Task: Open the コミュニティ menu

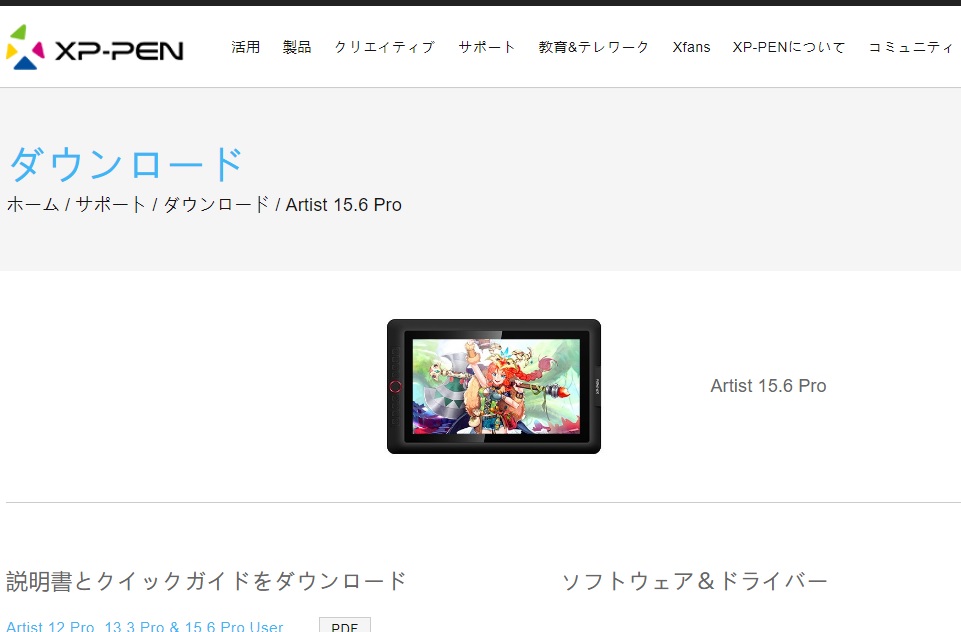Action: pyautogui.click(x=911, y=47)
